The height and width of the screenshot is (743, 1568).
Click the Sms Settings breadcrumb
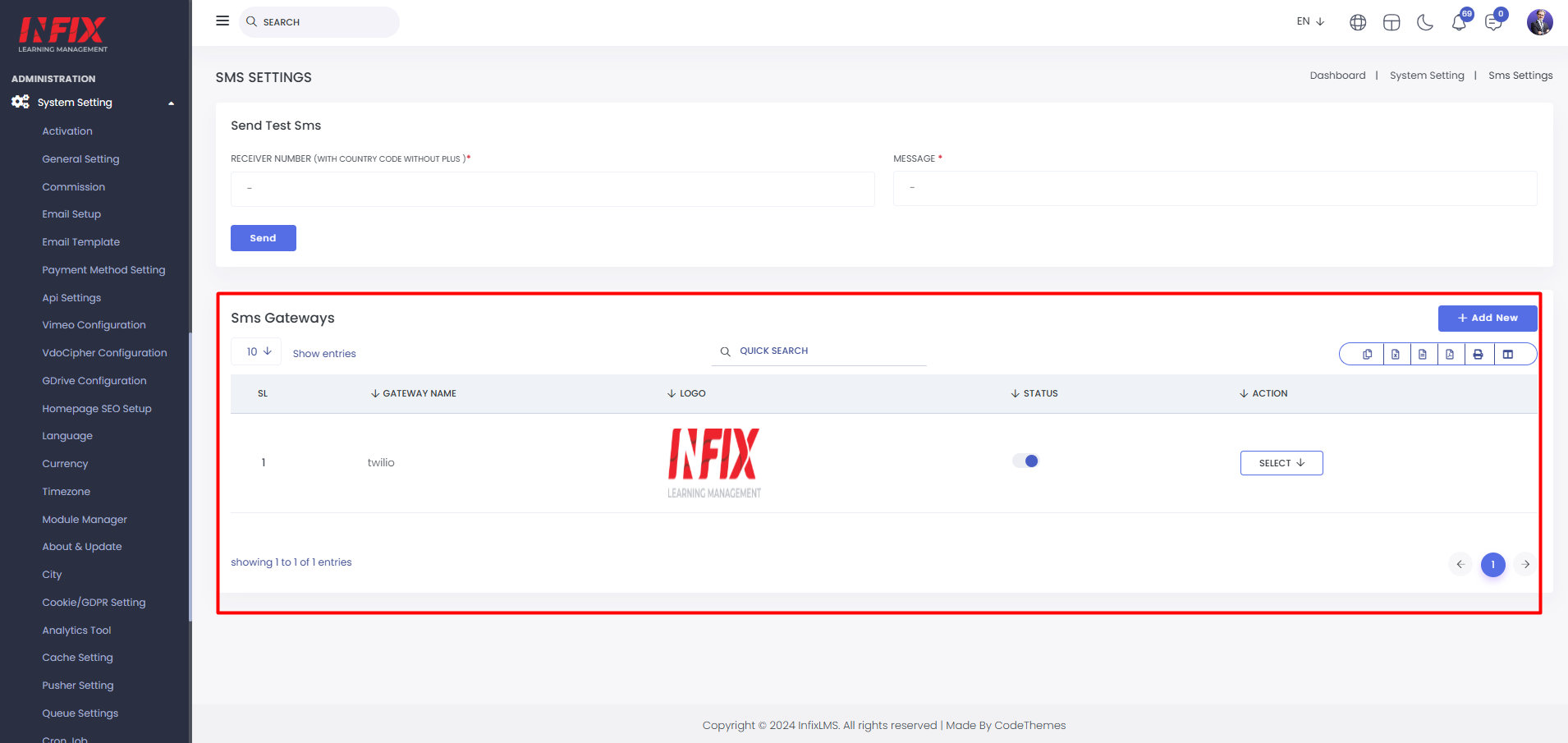1520,76
